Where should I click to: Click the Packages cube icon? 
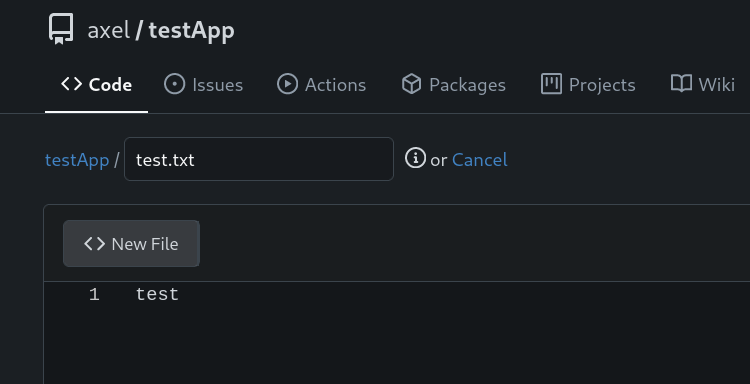[411, 84]
